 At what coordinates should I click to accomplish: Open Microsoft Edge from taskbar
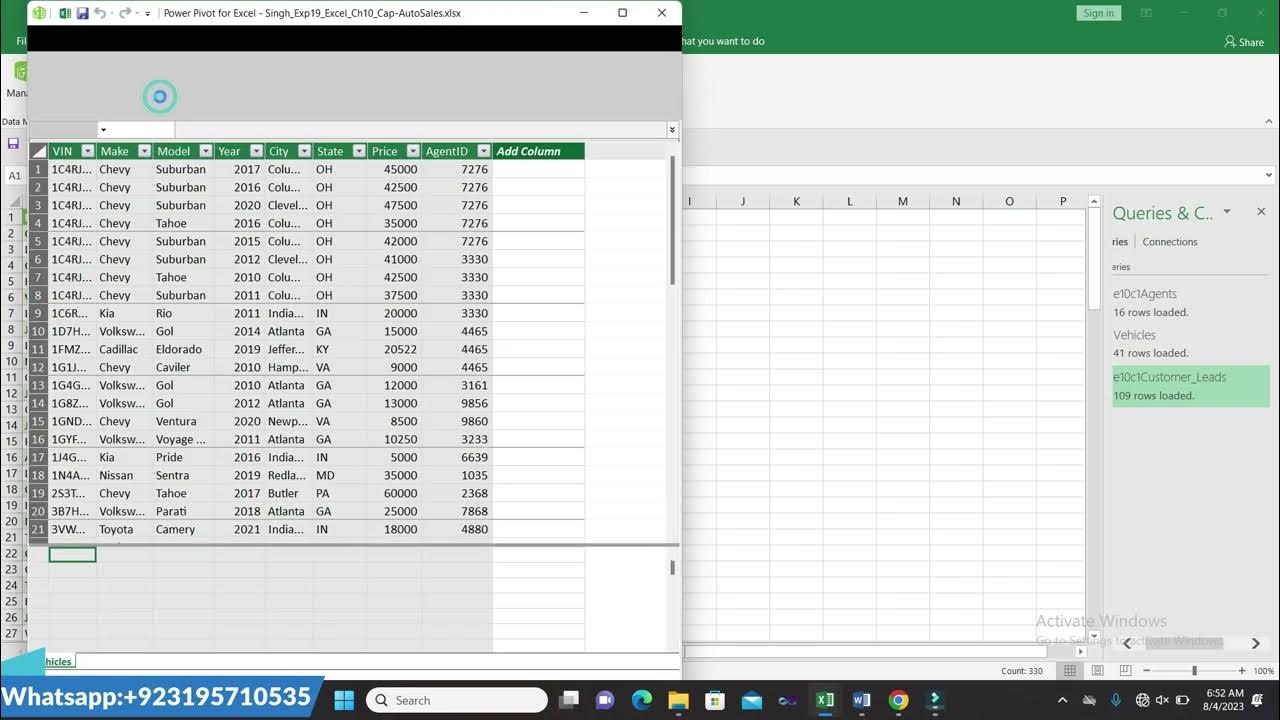tap(642, 700)
